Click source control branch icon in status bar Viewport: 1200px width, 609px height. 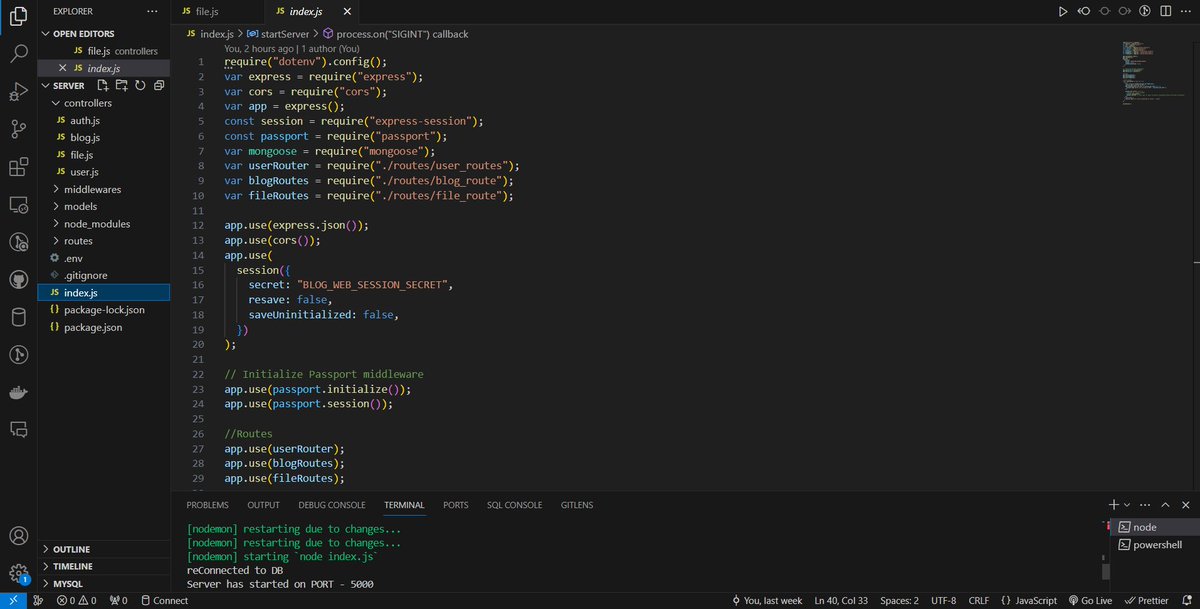(x=39, y=600)
